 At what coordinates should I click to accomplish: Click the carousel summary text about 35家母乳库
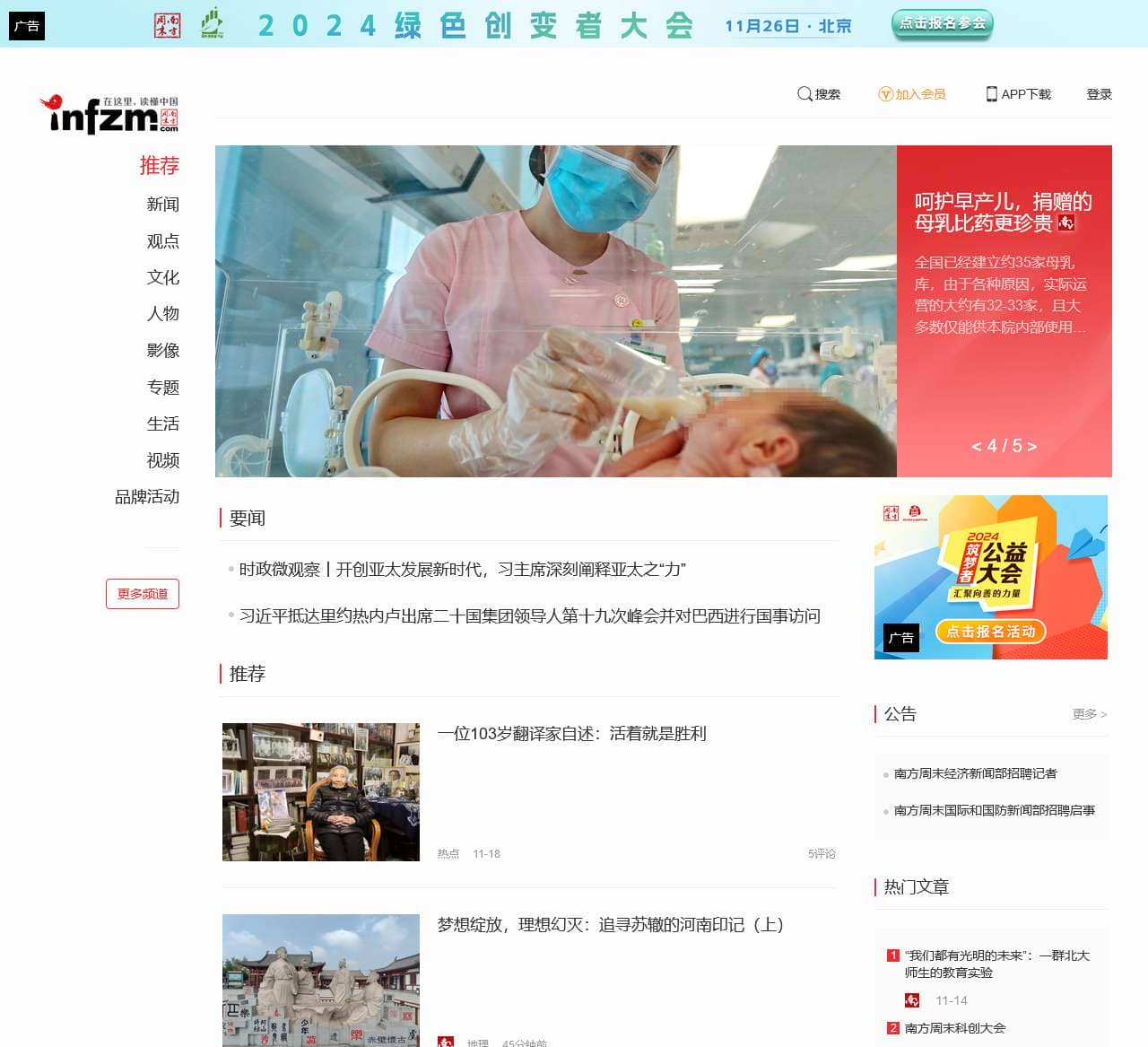pos(1001,294)
